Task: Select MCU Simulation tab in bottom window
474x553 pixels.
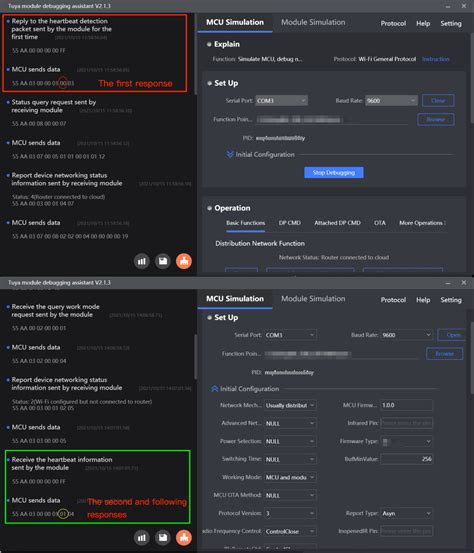Action: [x=235, y=299]
